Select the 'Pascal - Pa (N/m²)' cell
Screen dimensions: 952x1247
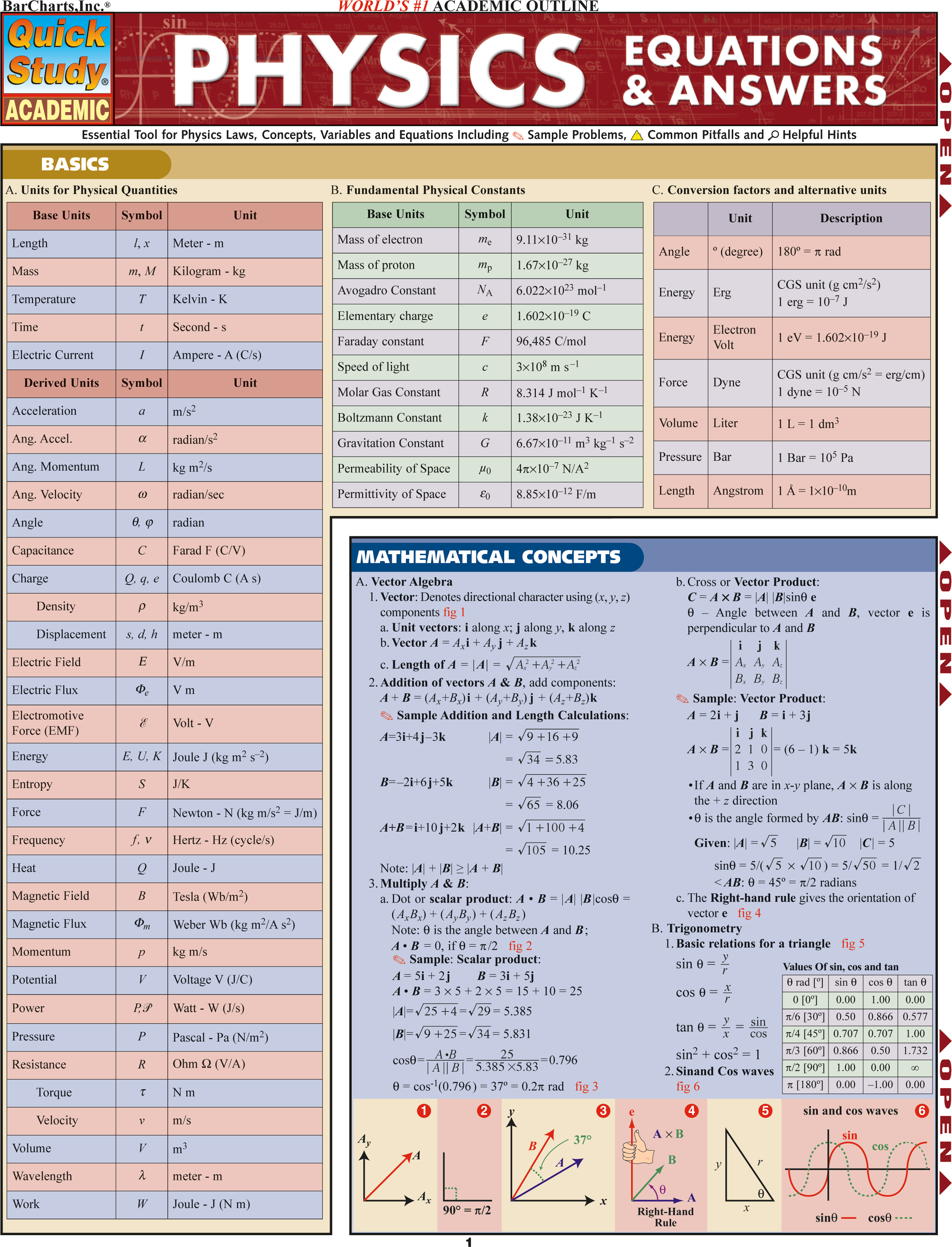point(245,1037)
